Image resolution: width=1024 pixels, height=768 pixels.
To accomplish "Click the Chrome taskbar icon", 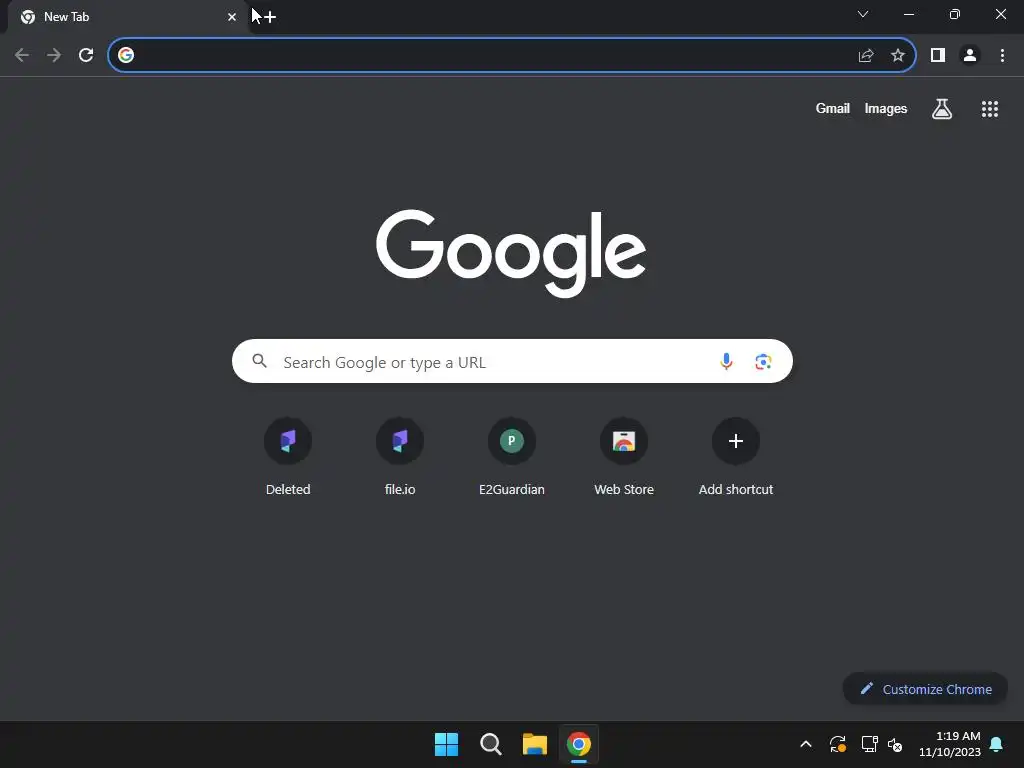I will (579, 744).
